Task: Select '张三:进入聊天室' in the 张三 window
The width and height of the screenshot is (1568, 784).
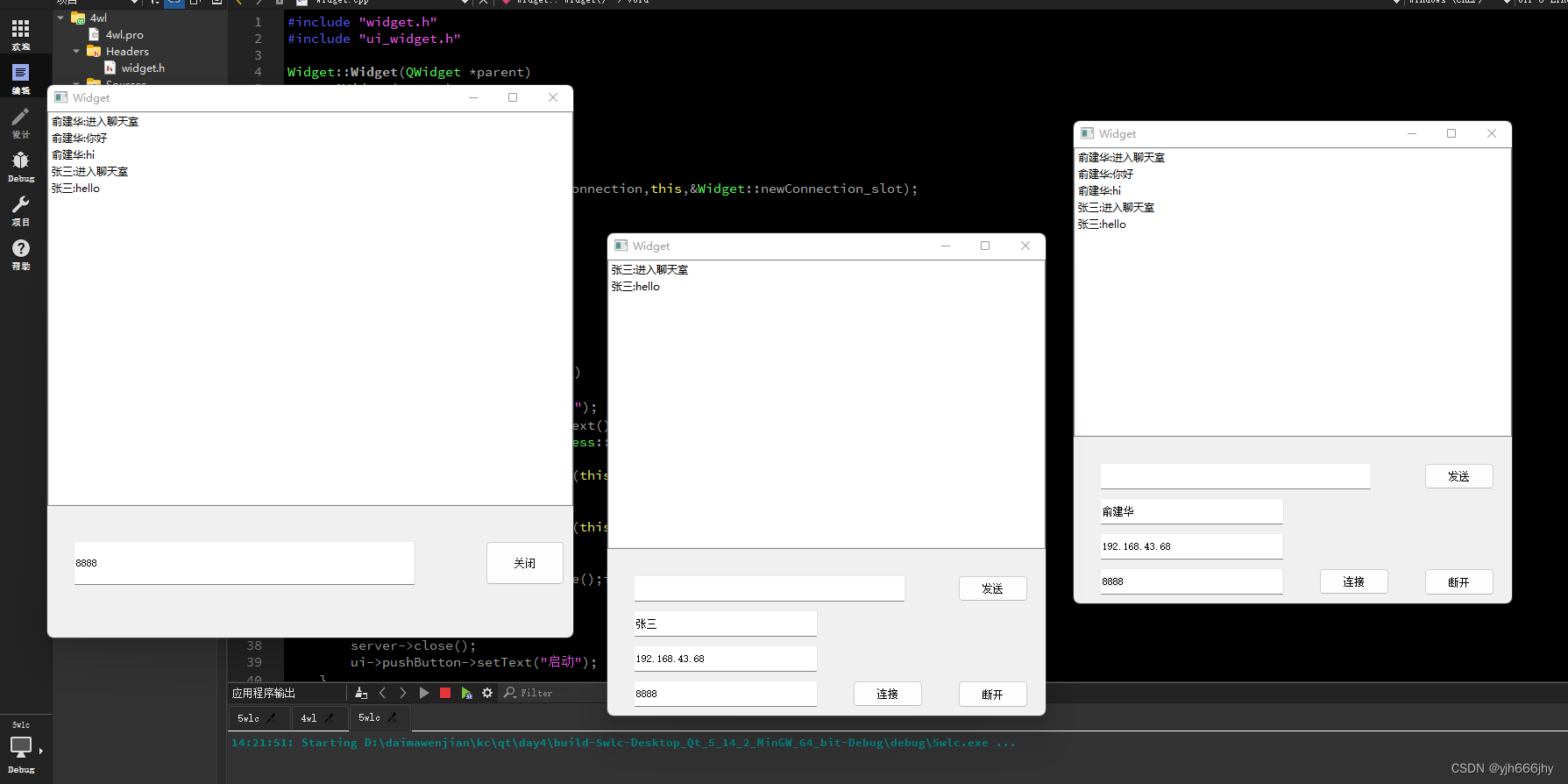Action: pyautogui.click(x=650, y=270)
